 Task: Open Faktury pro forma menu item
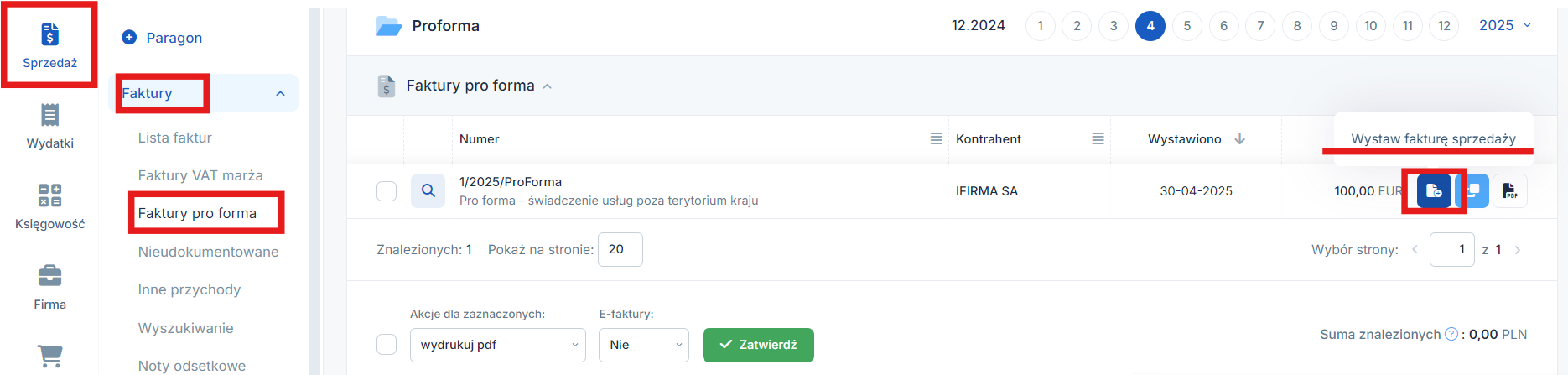(x=198, y=213)
